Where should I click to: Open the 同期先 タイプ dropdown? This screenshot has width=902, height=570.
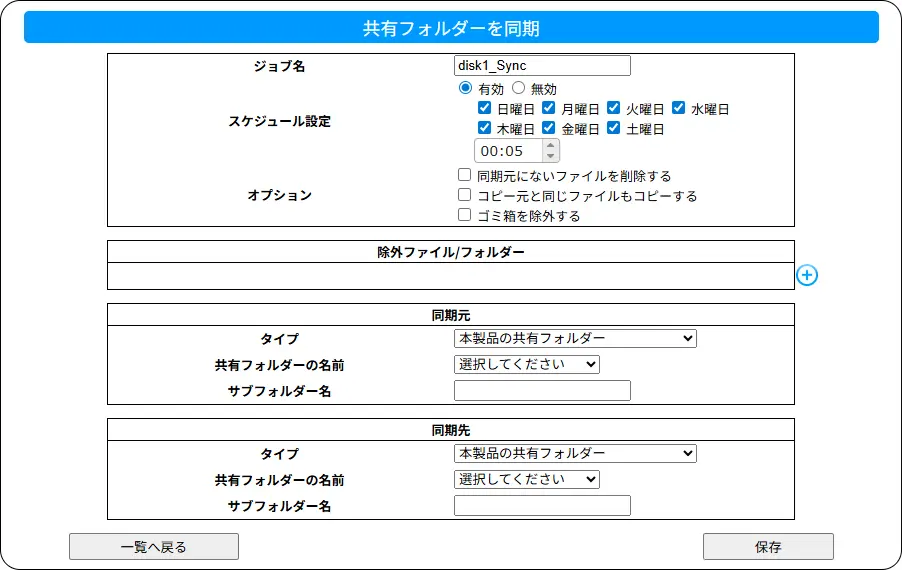(x=575, y=453)
